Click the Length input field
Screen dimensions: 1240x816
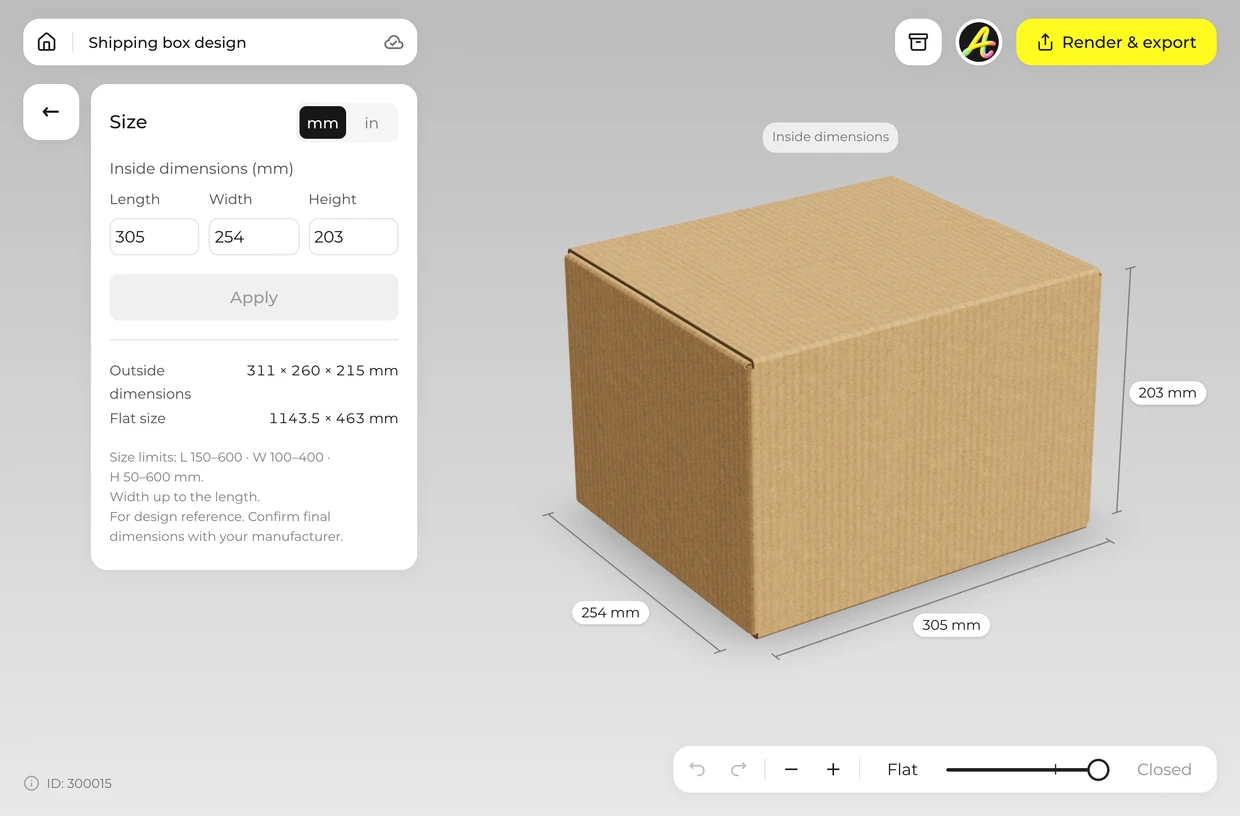click(154, 237)
